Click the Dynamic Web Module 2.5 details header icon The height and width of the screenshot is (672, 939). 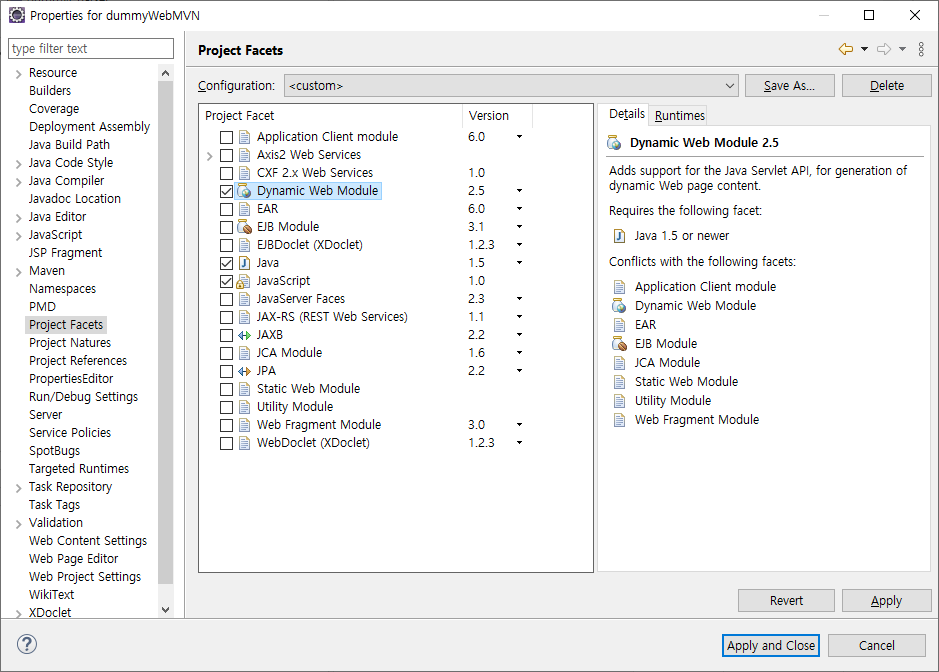click(614, 143)
